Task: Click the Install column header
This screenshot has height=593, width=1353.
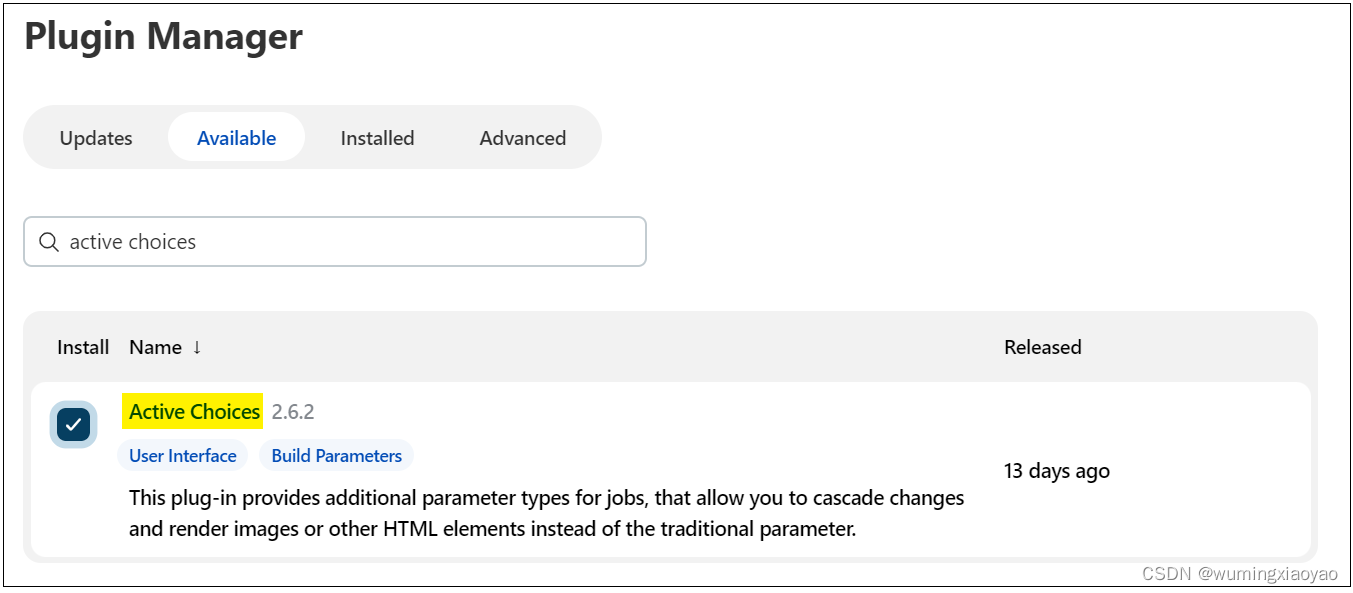Action: 83,347
